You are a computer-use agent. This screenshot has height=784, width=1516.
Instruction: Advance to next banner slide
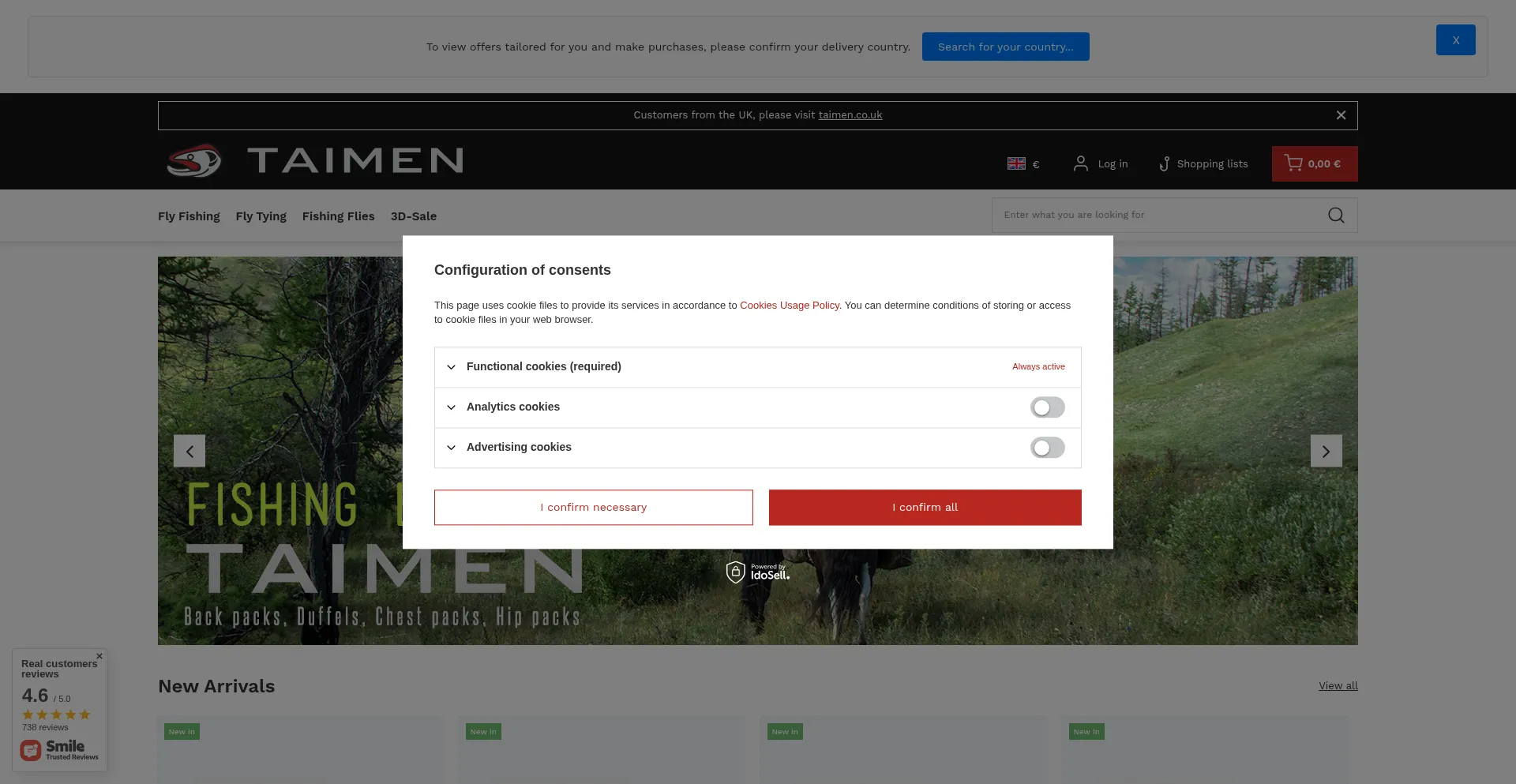1326,451
